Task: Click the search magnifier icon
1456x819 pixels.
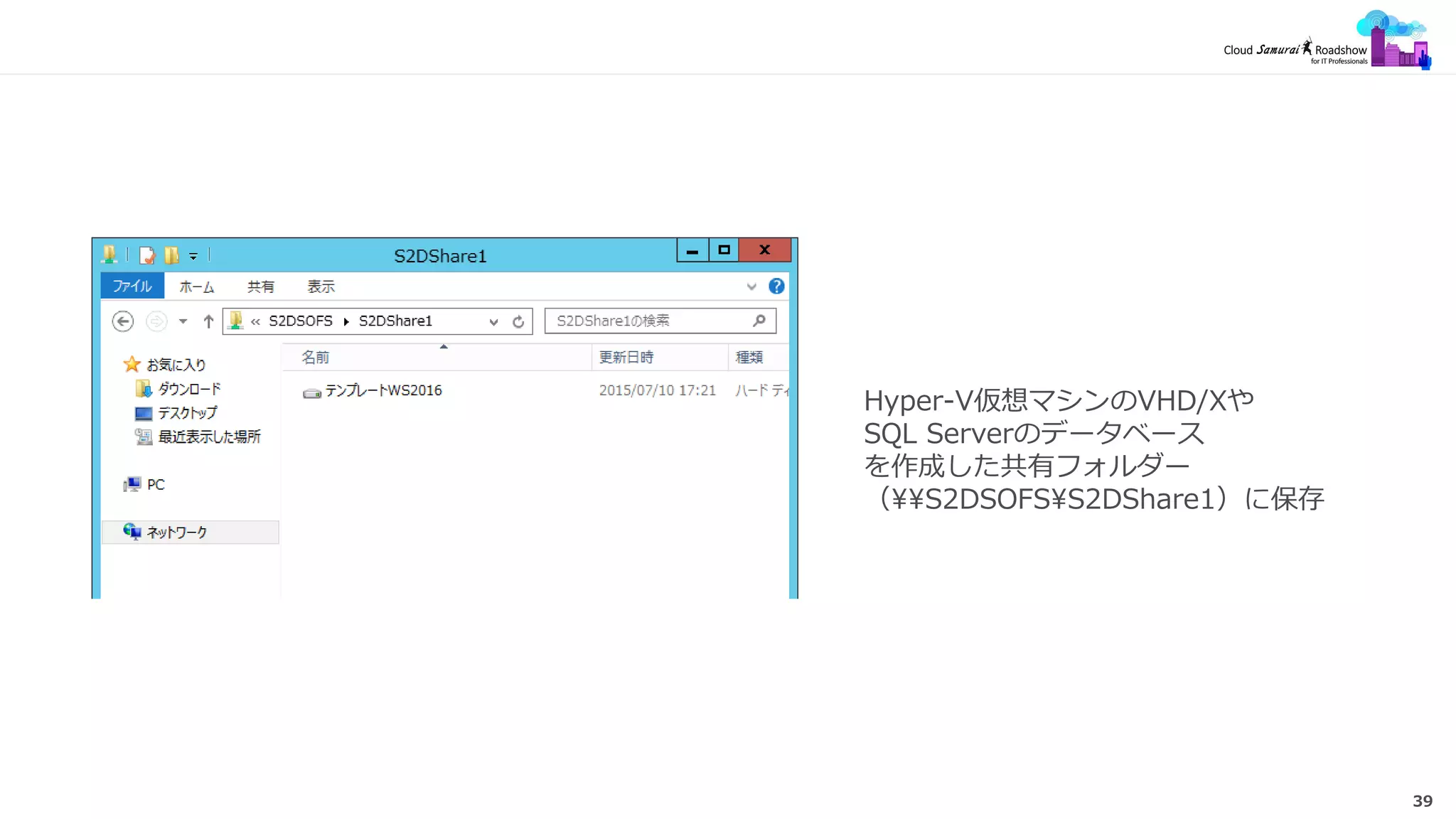Action: click(759, 321)
